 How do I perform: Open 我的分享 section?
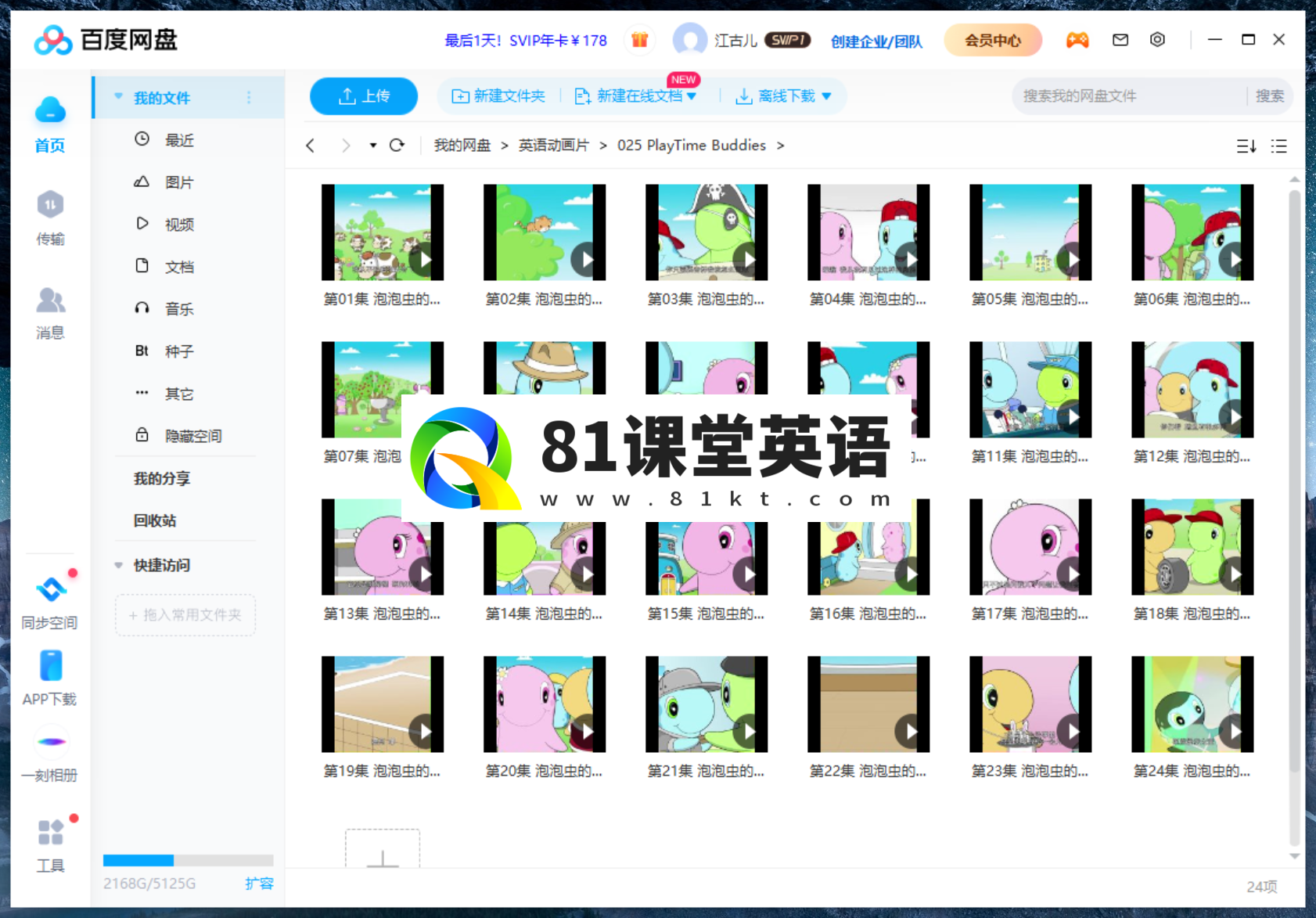click(x=162, y=478)
